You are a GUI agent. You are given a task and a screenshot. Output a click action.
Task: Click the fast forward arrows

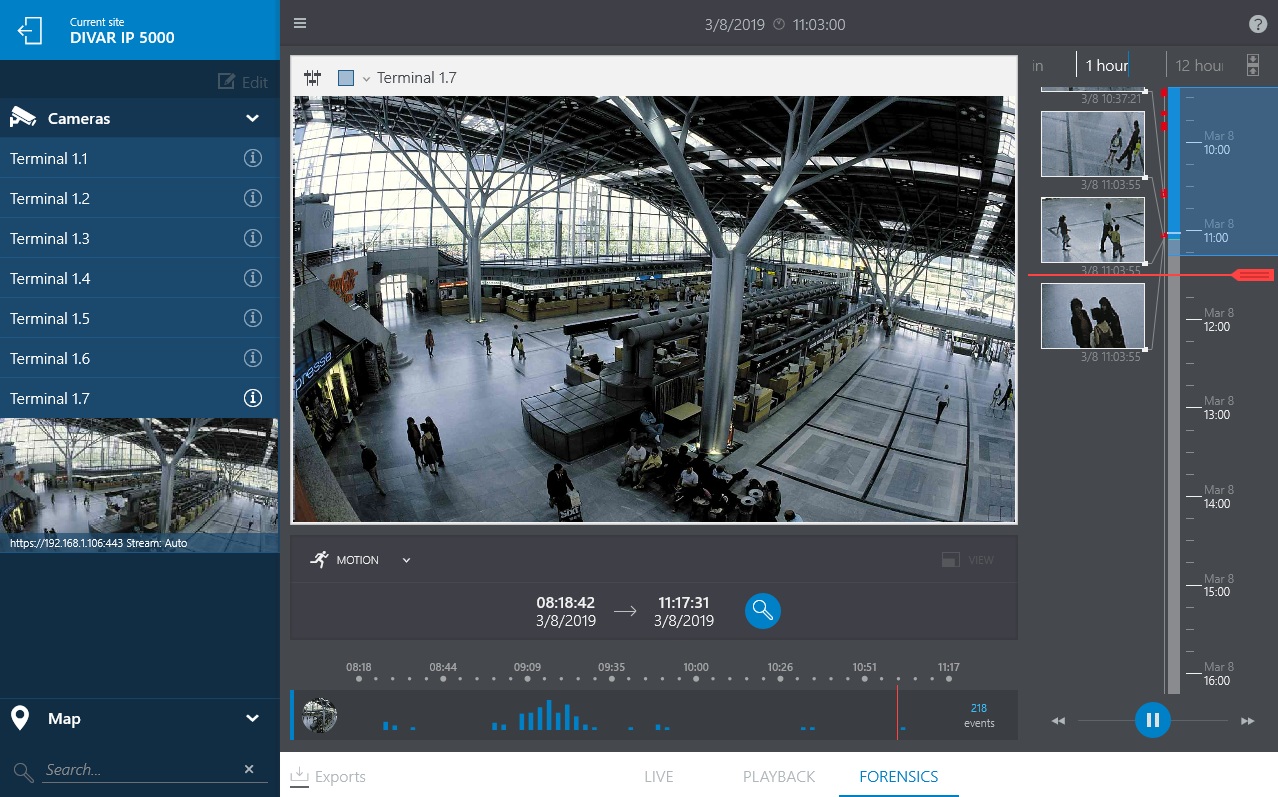(x=1247, y=721)
